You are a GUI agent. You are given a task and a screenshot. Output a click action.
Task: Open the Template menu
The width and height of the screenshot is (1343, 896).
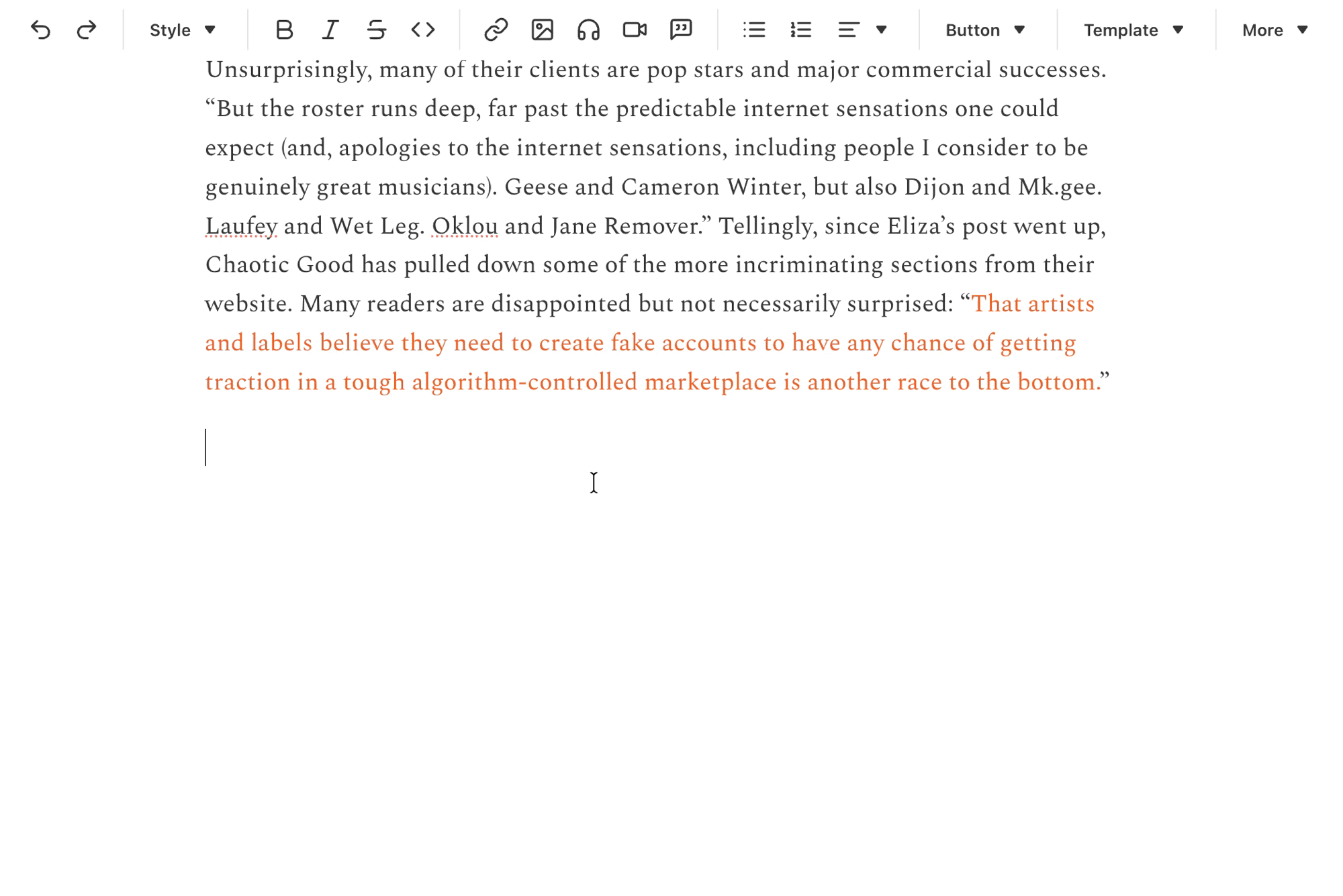[1133, 30]
